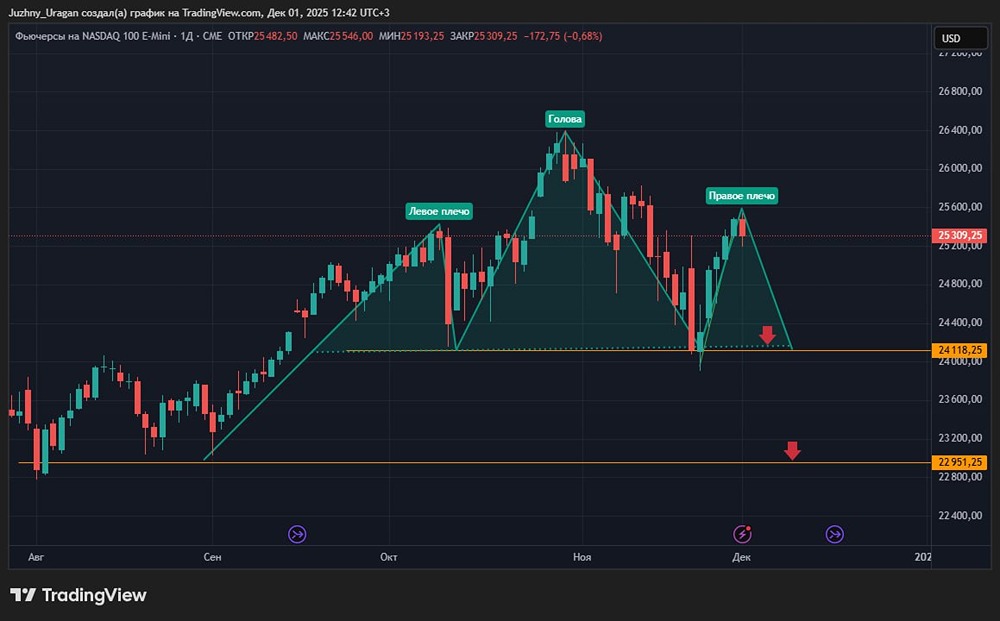Click the TradingView logo in the bottom corner
The image size is (1000, 621).
tap(80, 595)
